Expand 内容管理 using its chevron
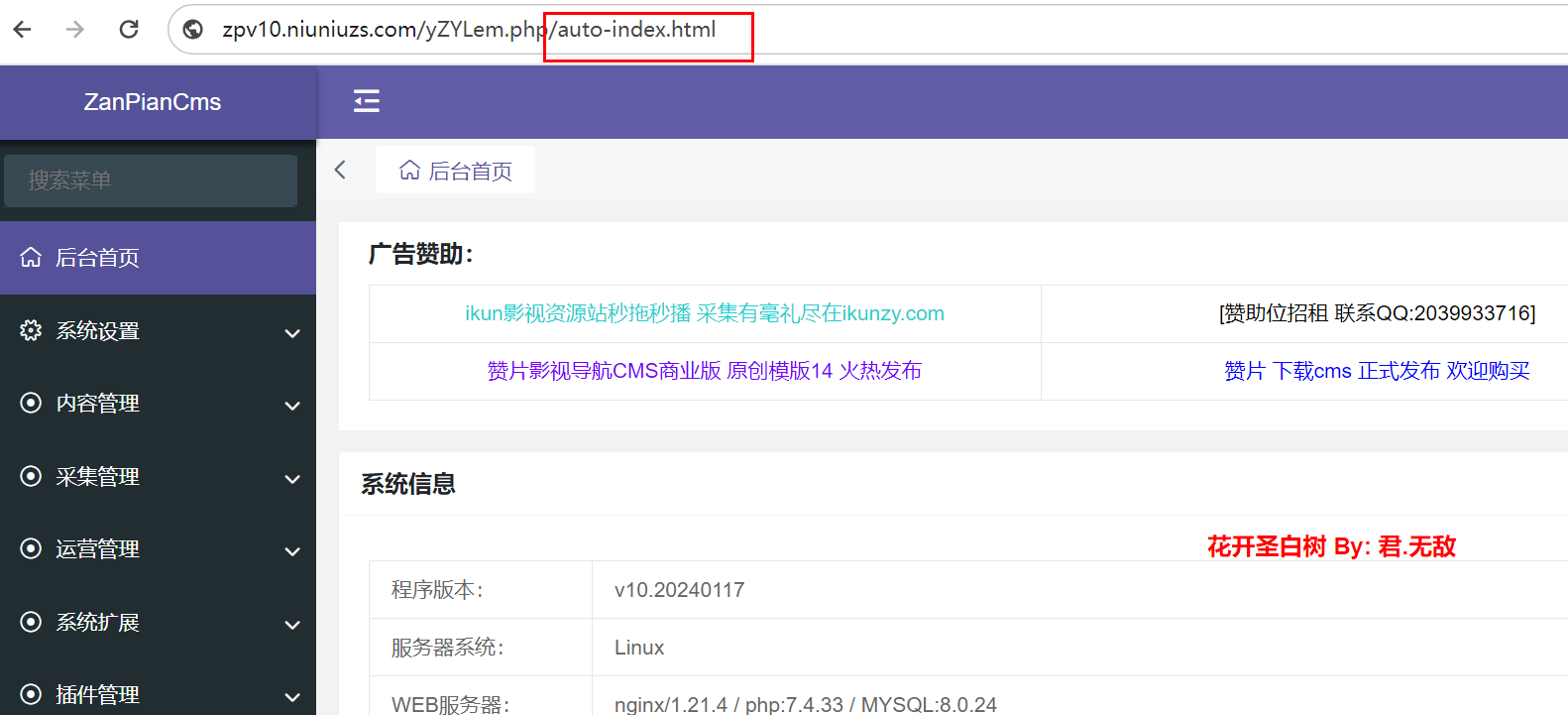Image resolution: width=1568 pixels, height=715 pixels. tap(292, 406)
